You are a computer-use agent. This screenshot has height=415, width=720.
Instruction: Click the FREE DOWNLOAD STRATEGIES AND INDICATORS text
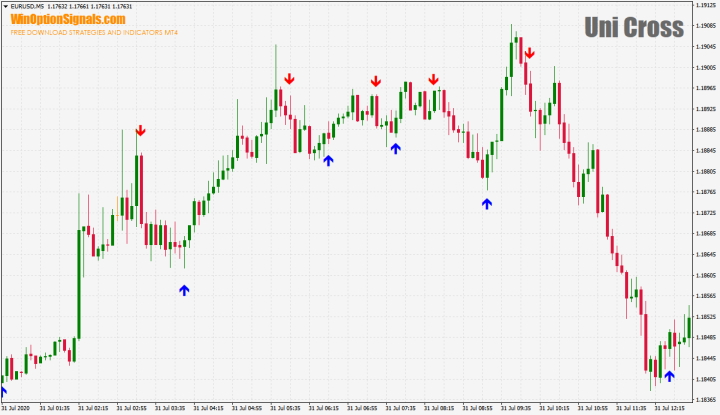(94, 32)
